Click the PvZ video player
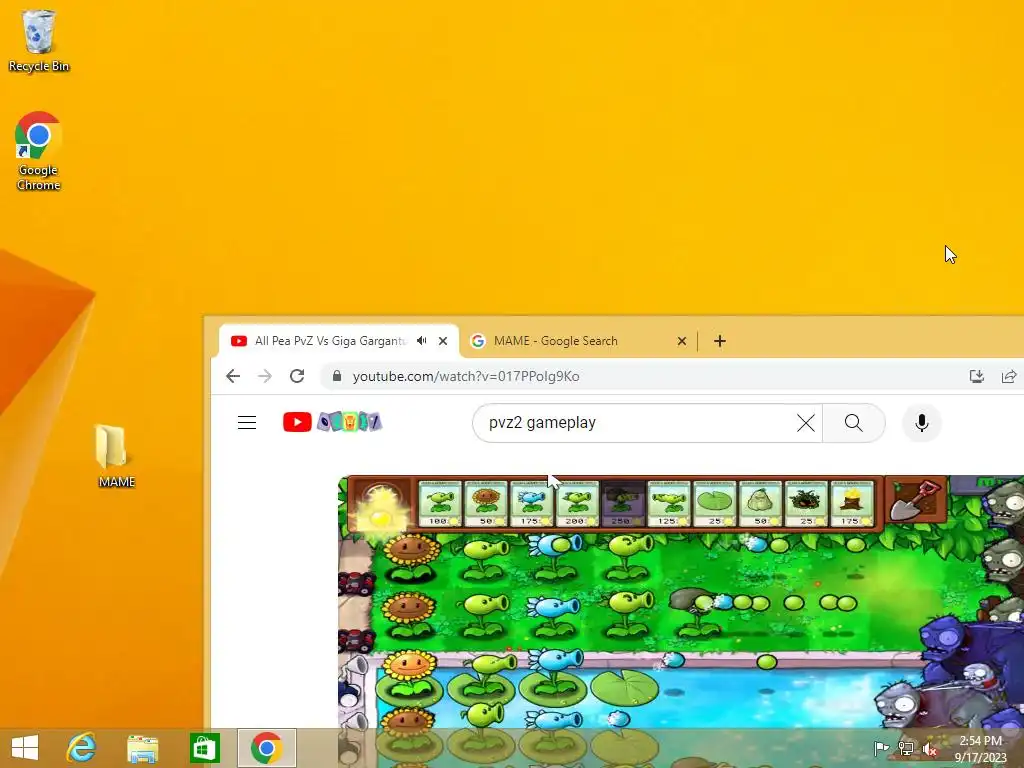 (680, 601)
